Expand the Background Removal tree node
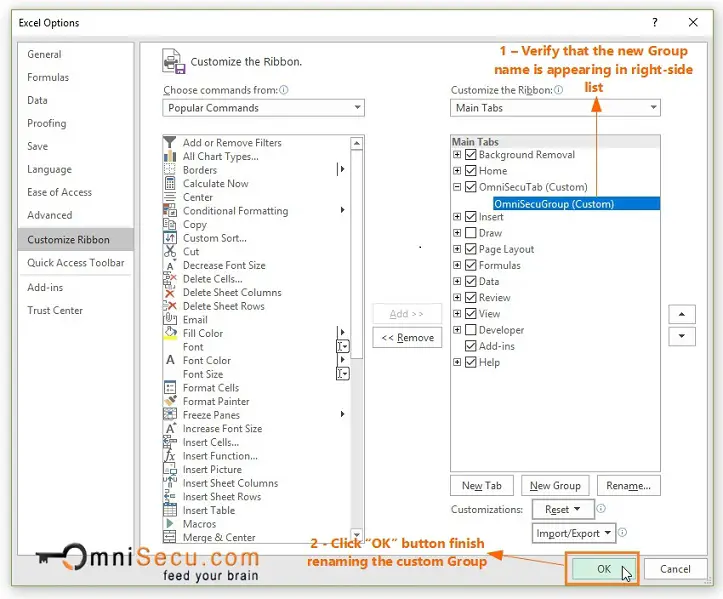The width and height of the screenshot is (723, 599). [456, 154]
